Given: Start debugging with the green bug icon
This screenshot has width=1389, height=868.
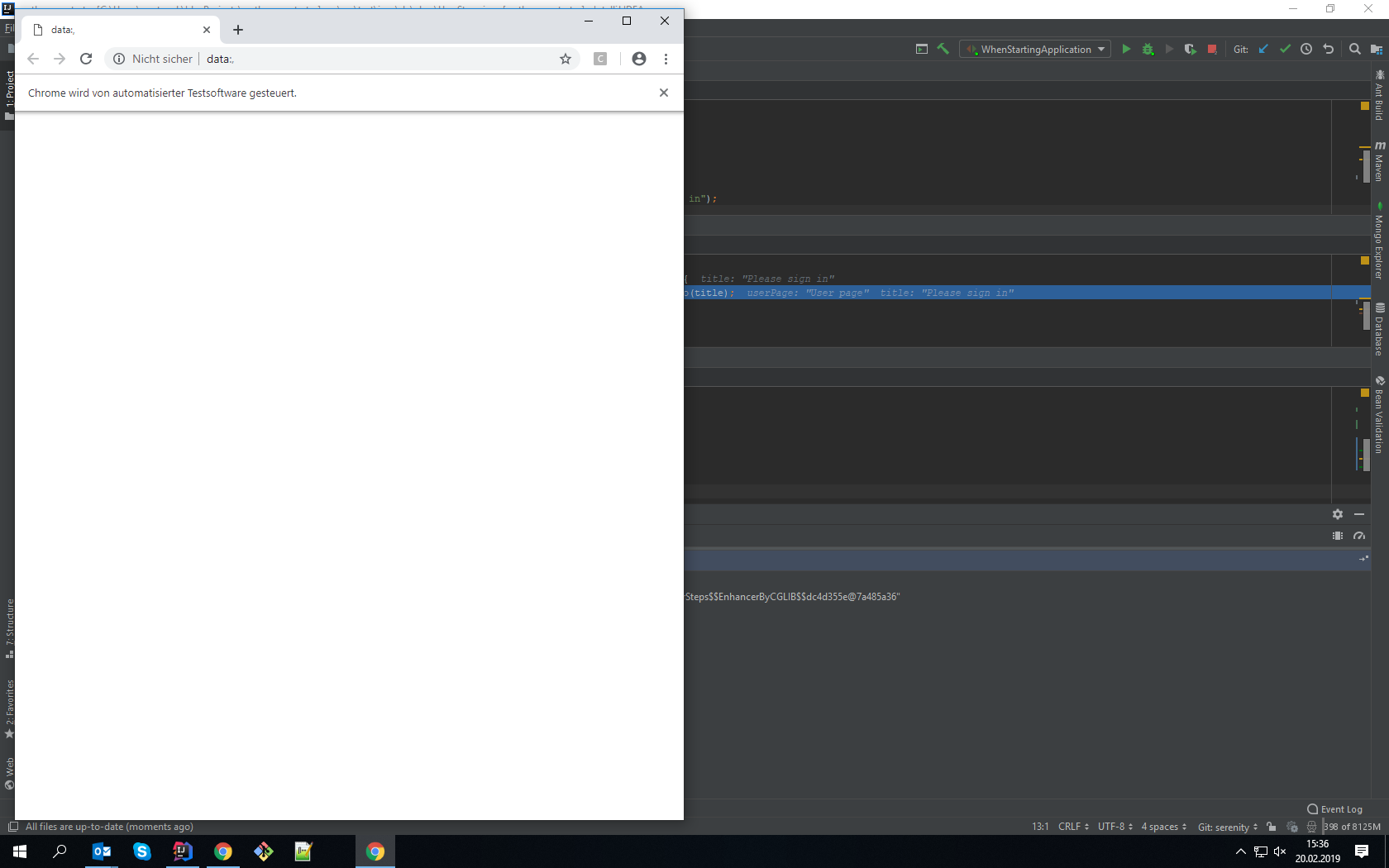Looking at the screenshot, I should 1148,50.
